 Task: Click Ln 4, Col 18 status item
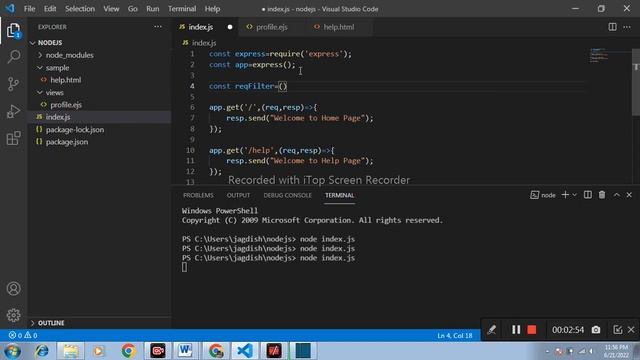pos(455,336)
